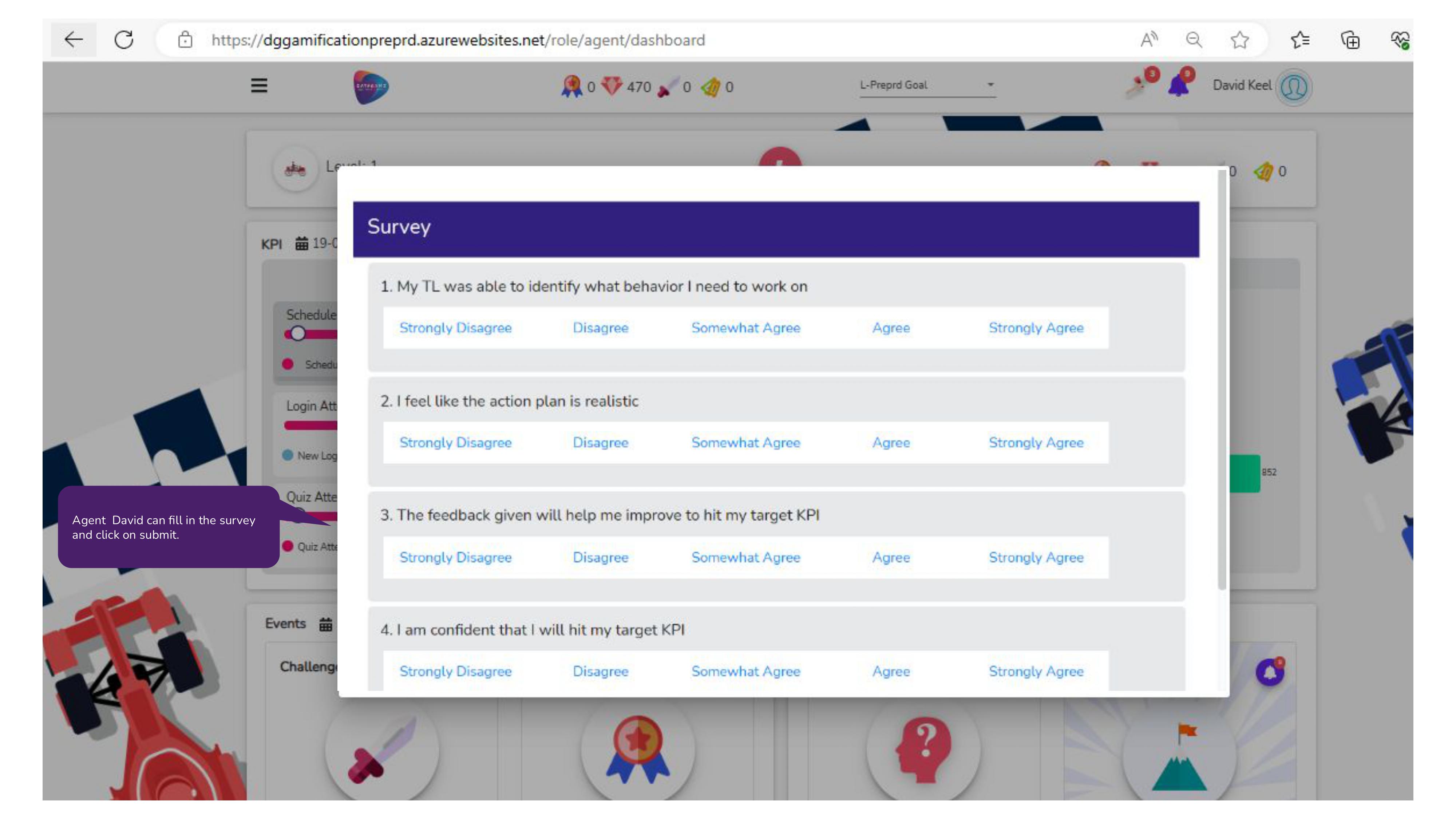Screen dimensions: 1456x819
Task: Click the red gem points icon in header
Action: (612, 87)
